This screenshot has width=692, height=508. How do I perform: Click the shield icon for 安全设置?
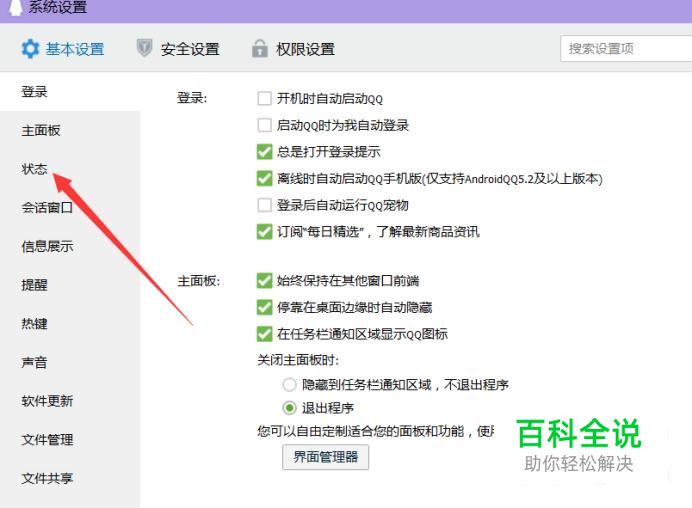click(144, 48)
